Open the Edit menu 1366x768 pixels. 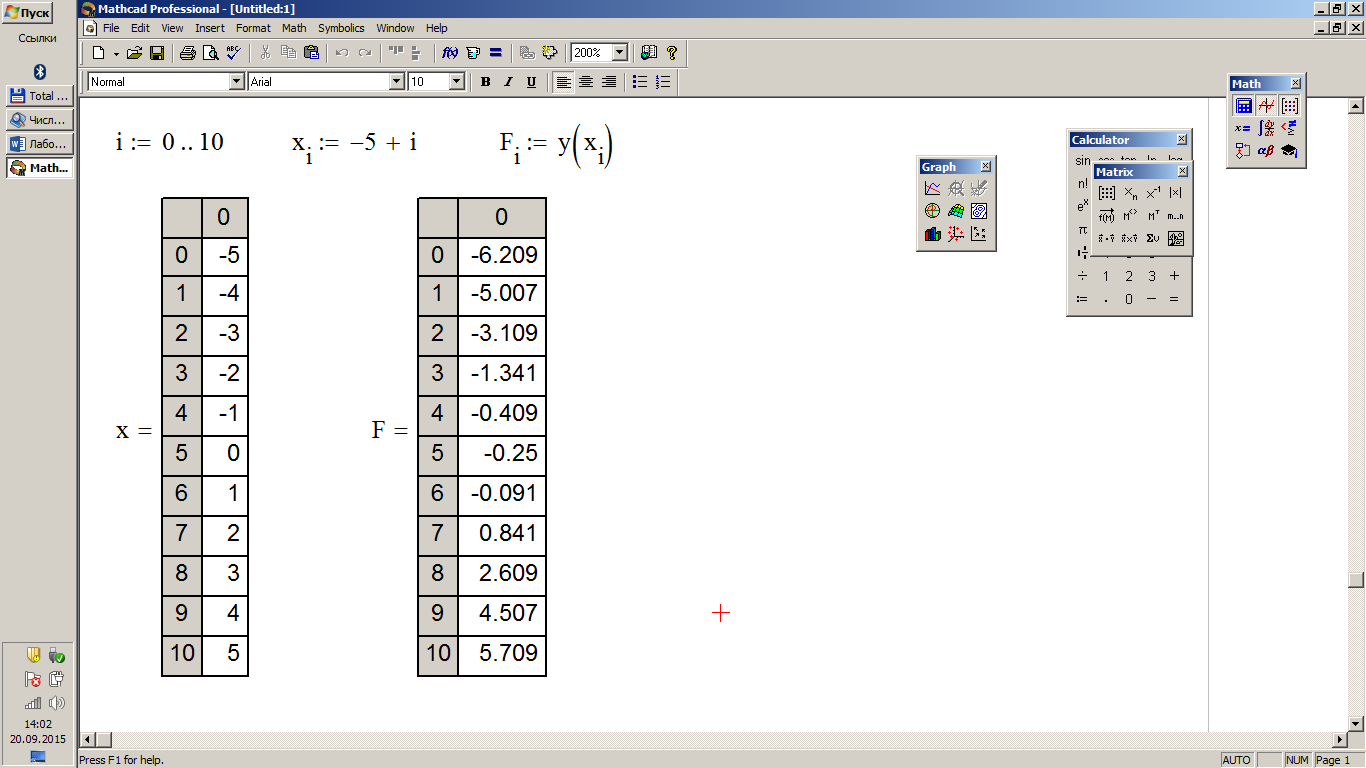pos(140,28)
